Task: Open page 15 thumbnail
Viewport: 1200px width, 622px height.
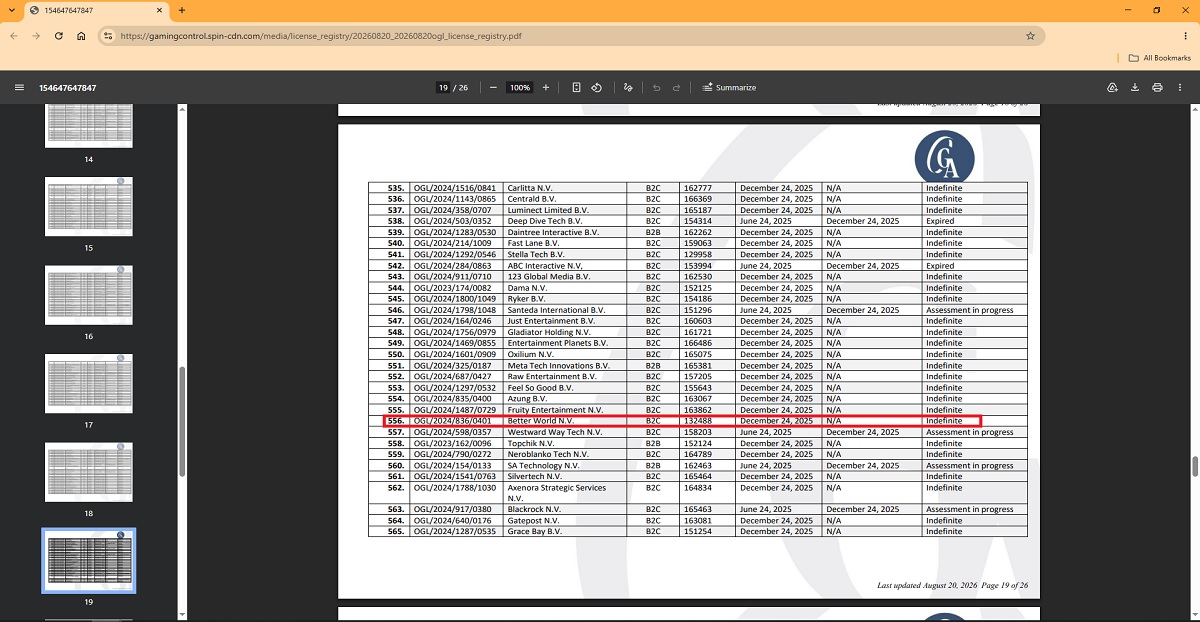Action: coord(88,206)
